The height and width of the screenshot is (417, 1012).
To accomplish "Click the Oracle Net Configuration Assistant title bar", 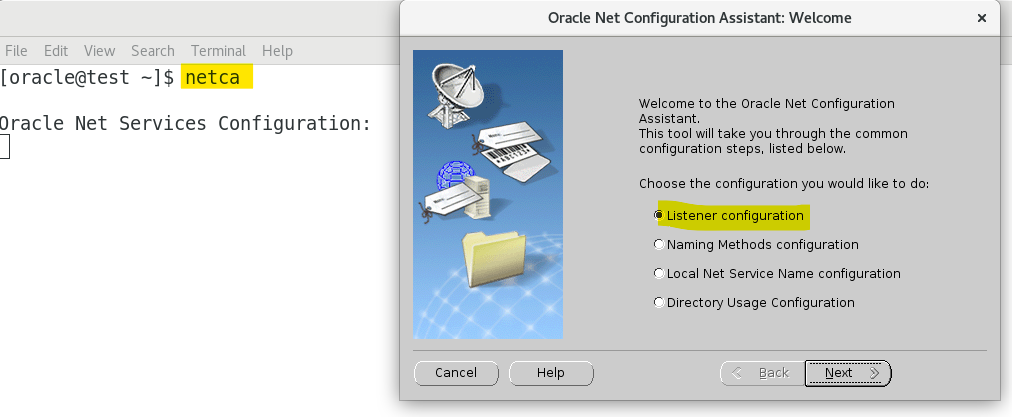I will (700, 18).
